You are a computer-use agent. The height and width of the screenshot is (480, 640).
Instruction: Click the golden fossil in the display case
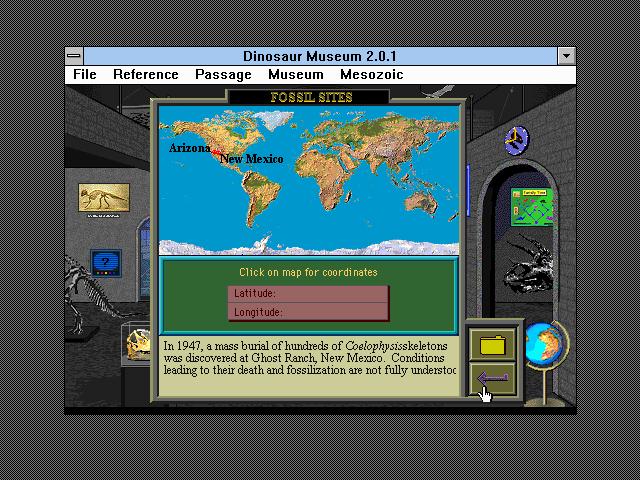(138, 345)
